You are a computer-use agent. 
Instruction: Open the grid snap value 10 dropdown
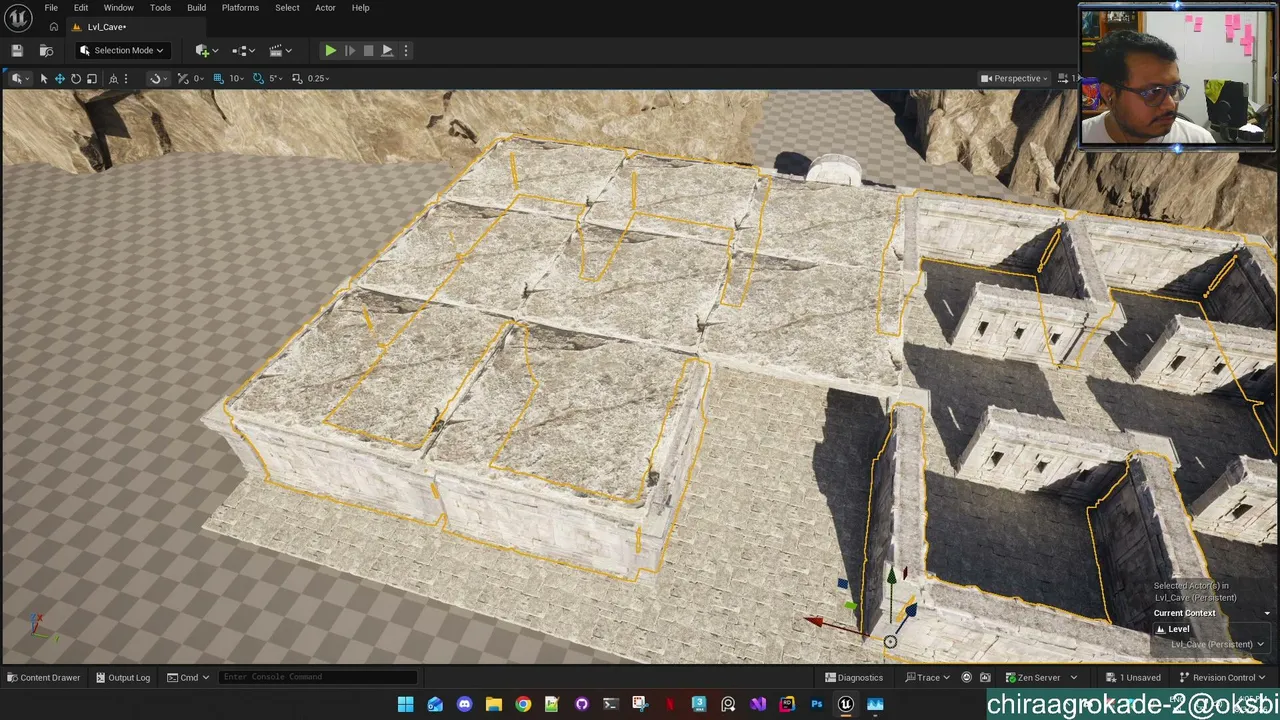point(237,78)
